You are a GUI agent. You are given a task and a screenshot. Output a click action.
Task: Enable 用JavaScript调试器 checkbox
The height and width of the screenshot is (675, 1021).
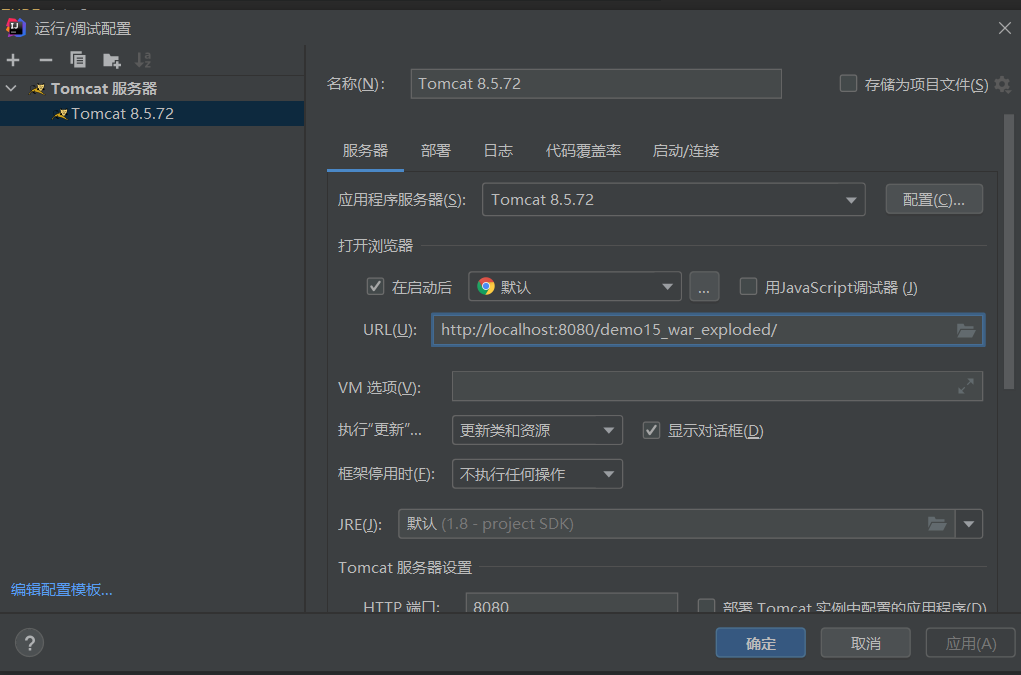coord(748,286)
